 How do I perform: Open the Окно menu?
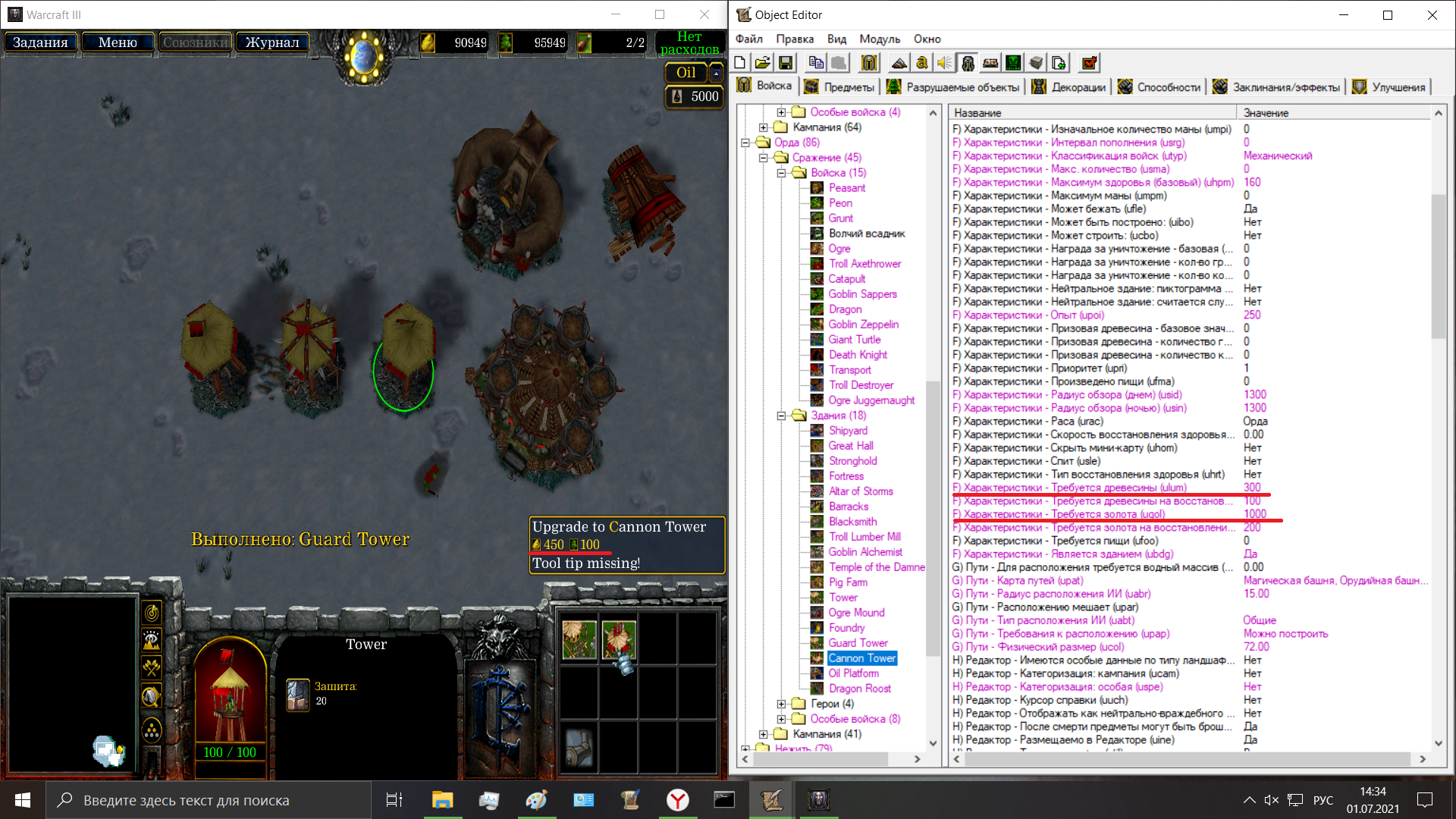927,39
